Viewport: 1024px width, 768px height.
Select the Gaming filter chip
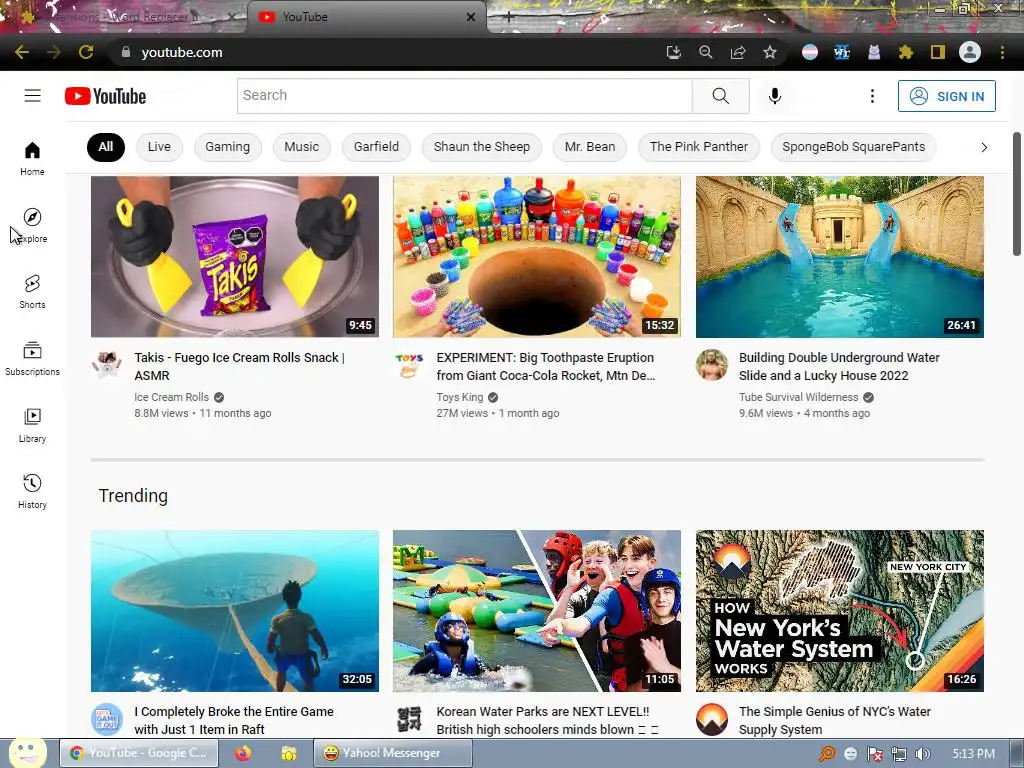(227, 147)
